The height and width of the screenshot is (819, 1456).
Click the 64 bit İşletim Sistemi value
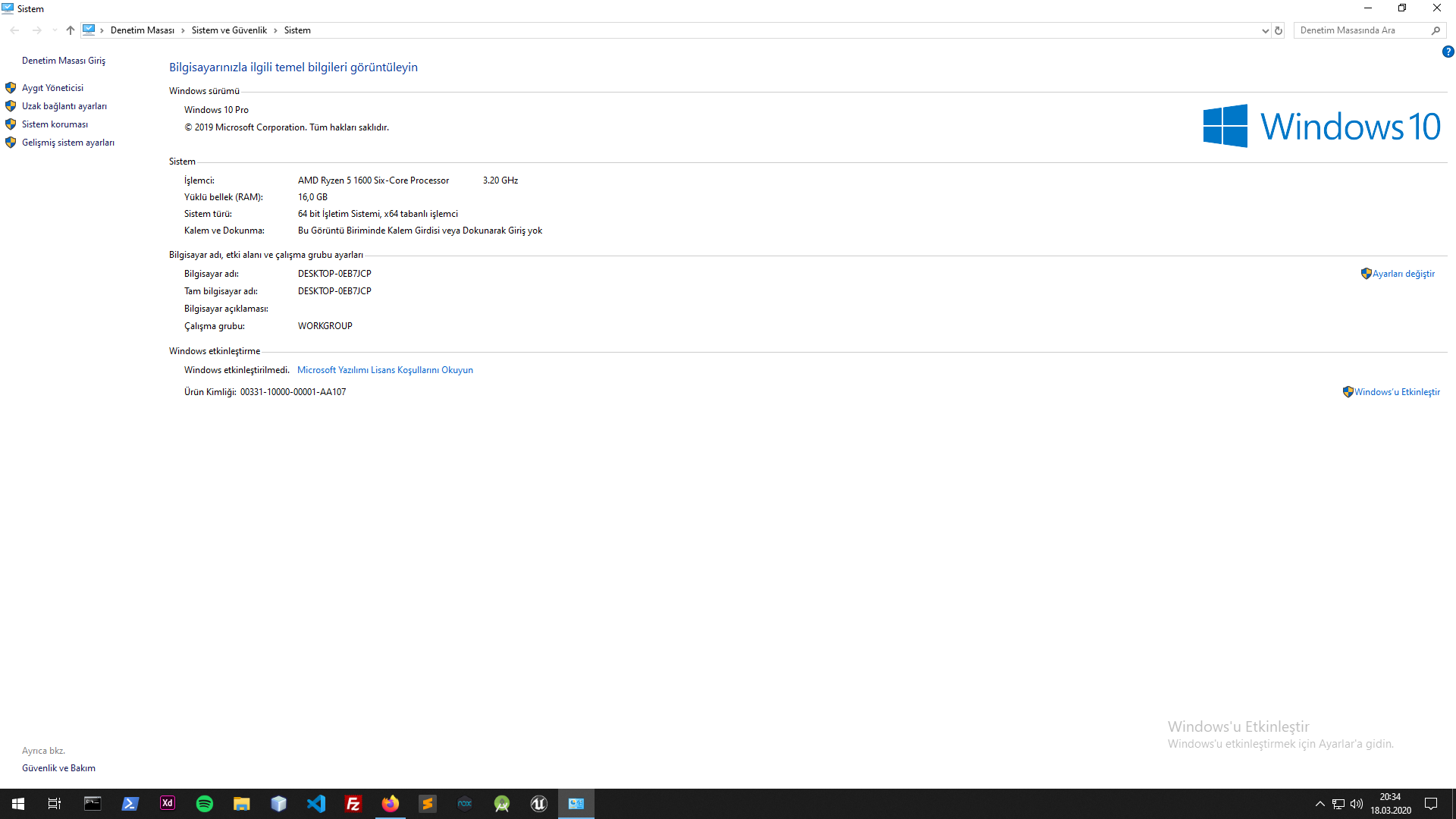378,214
